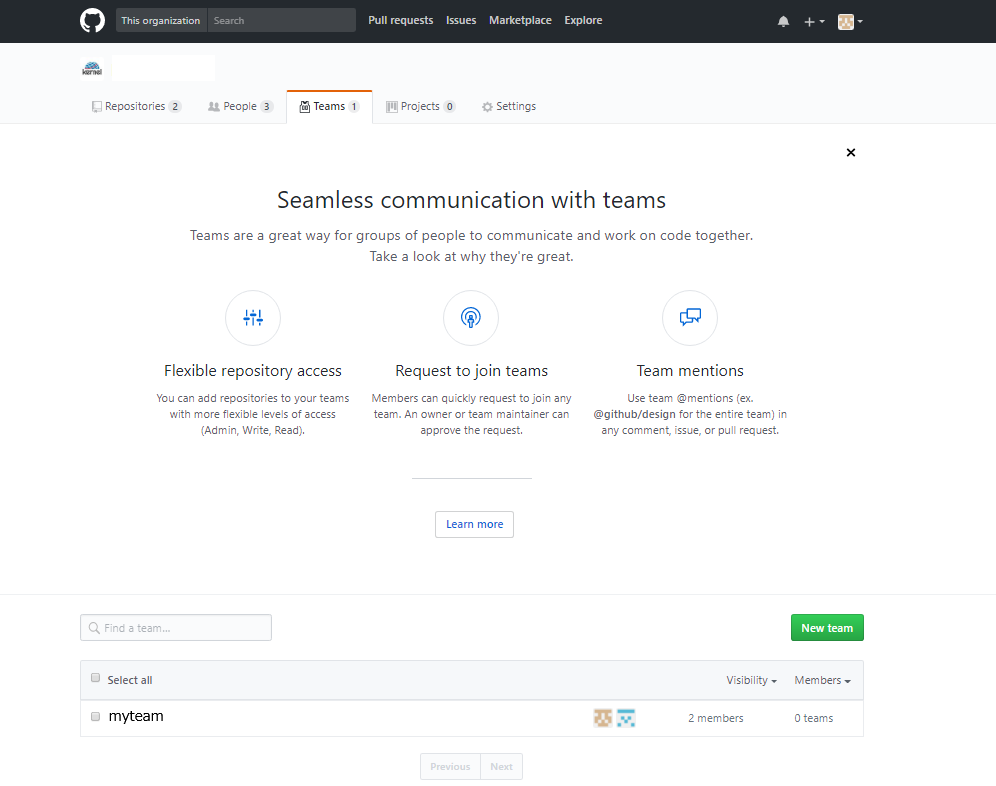
Task: Switch to the Repositories tab
Action: [x=136, y=106]
